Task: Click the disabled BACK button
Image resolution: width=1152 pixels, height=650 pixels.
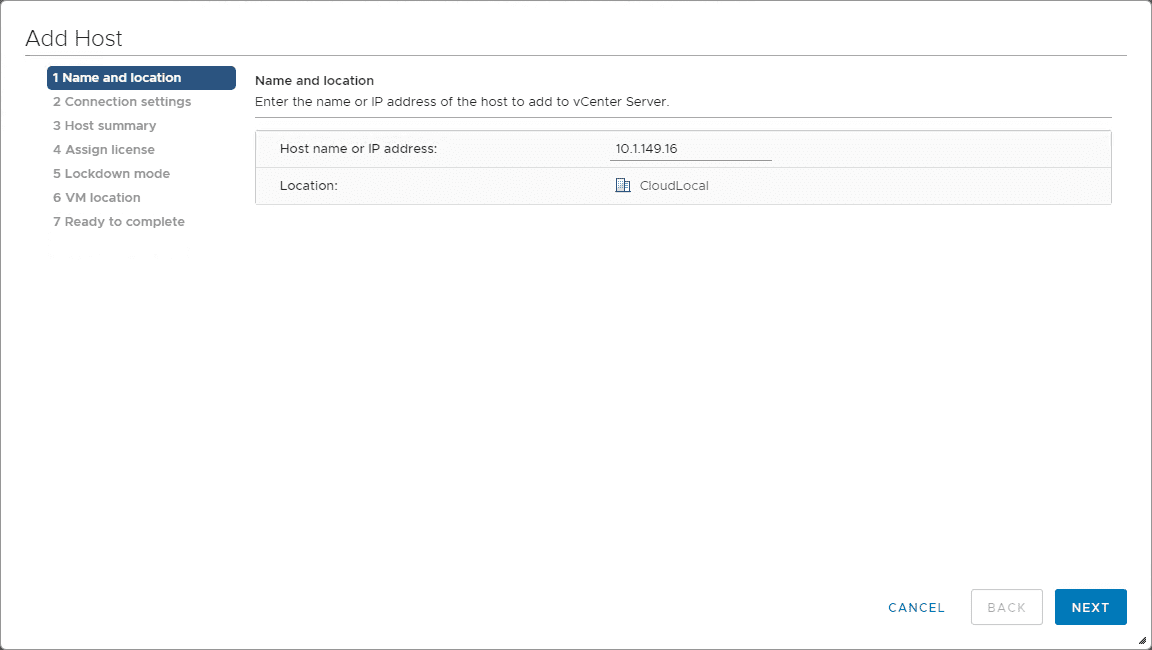Action: coord(1006,607)
